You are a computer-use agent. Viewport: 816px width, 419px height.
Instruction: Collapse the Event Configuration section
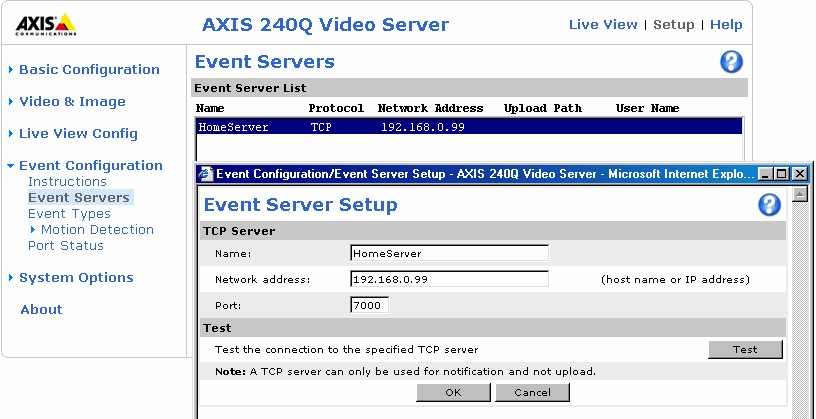[x=89, y=166]
